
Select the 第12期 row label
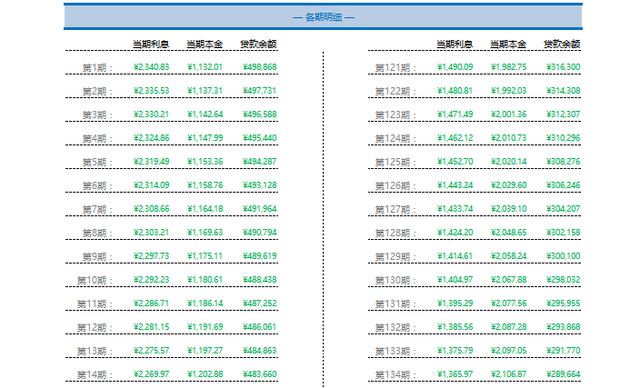pyautogui.click(x=95, y=328)
